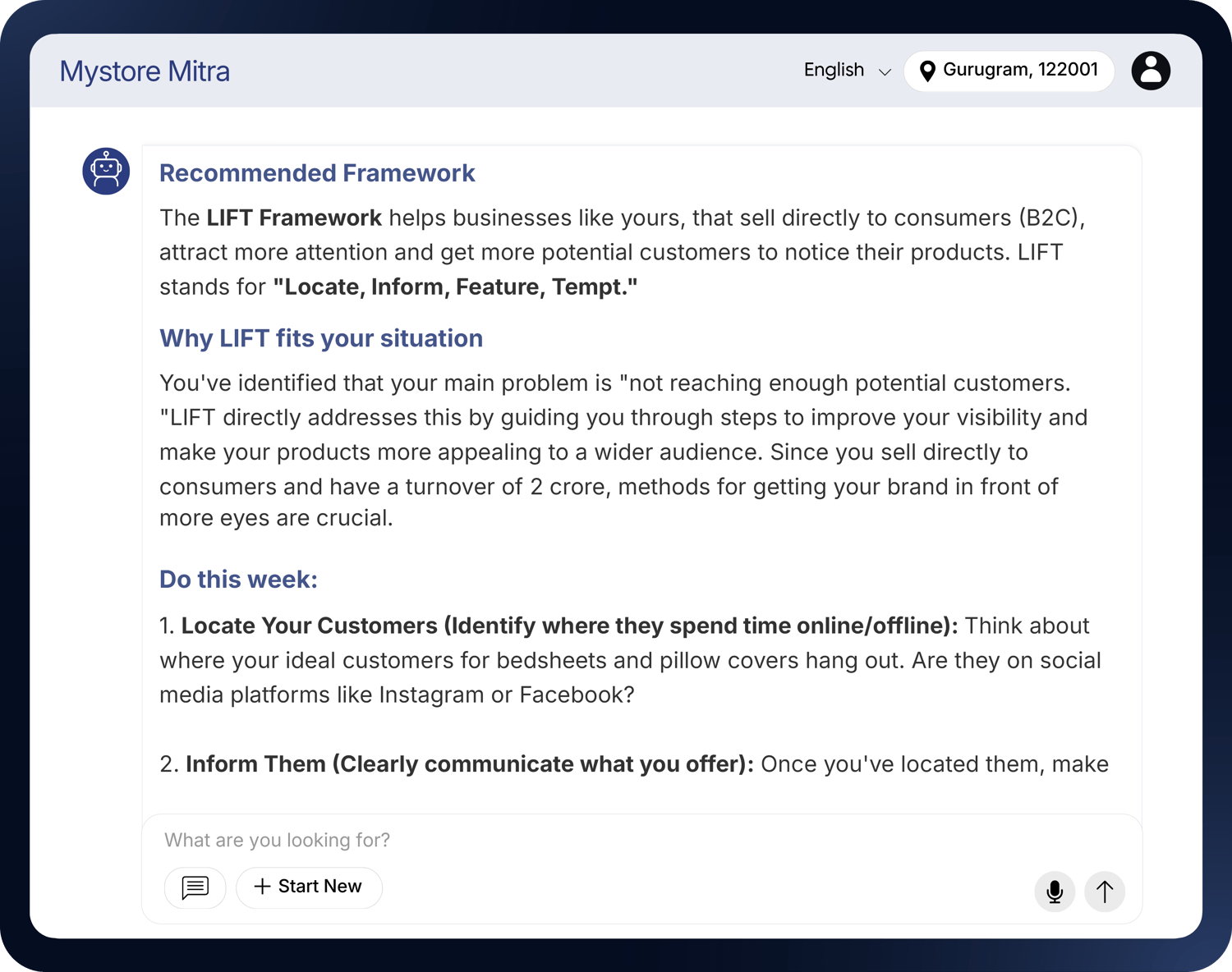The image size is (1232, 972).
Task: Click the "Locate Your Customers" step title
Action: [x=309, y=626]
